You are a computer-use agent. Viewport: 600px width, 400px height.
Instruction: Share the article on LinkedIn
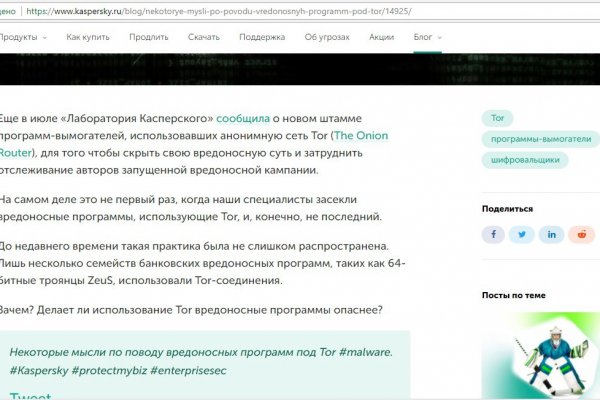tap(552, 234)
